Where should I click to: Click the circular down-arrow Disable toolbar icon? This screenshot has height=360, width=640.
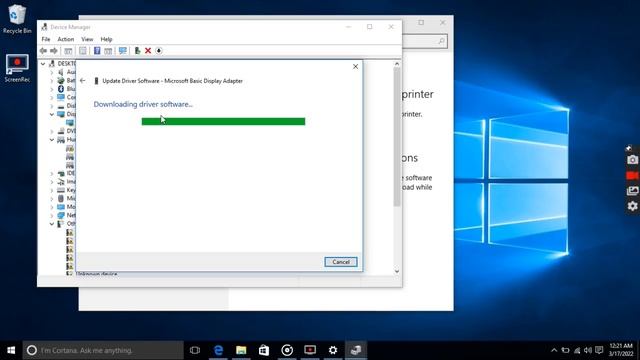[159, 51]
